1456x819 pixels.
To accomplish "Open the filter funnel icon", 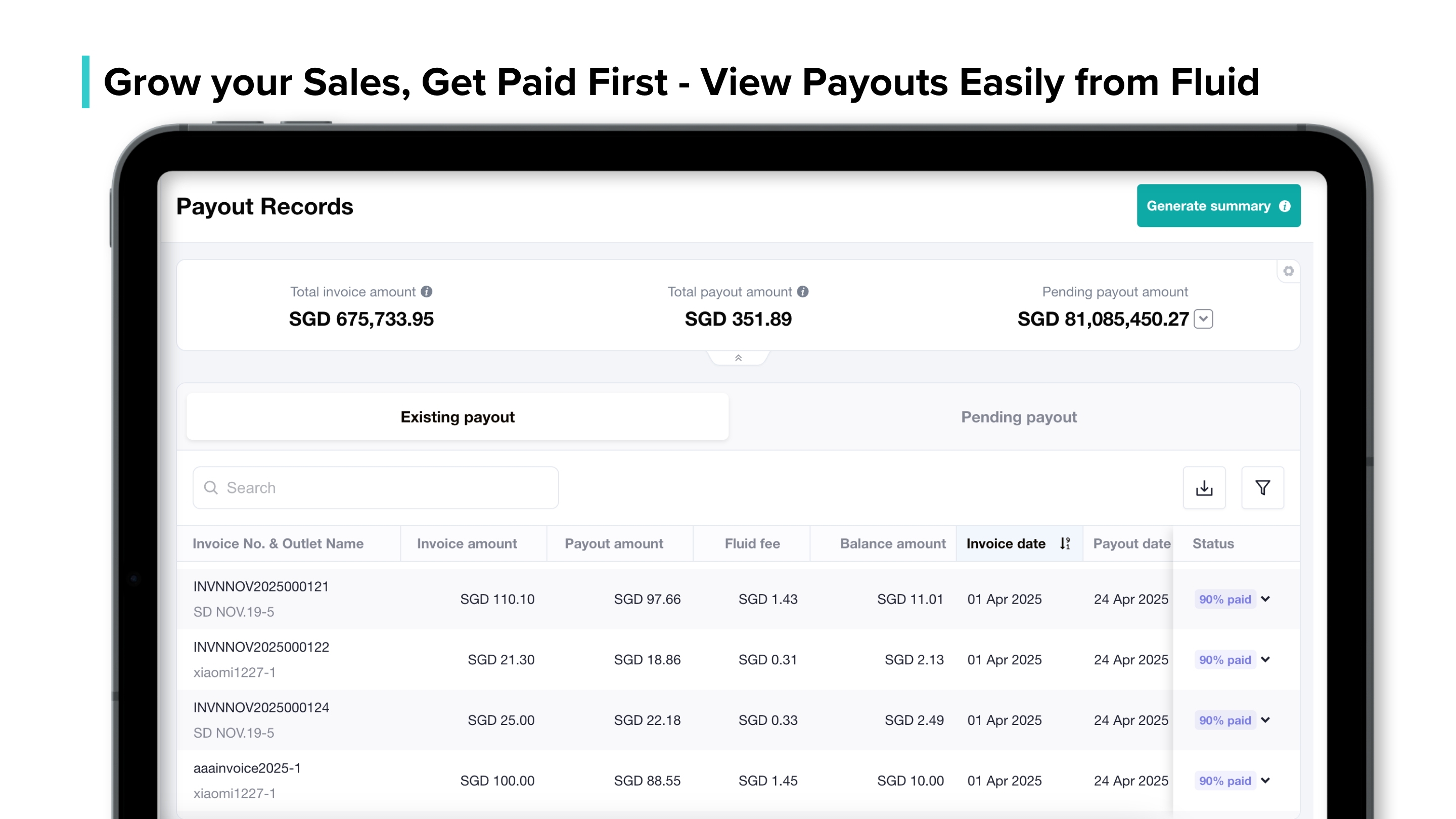I will point(1262,488).
